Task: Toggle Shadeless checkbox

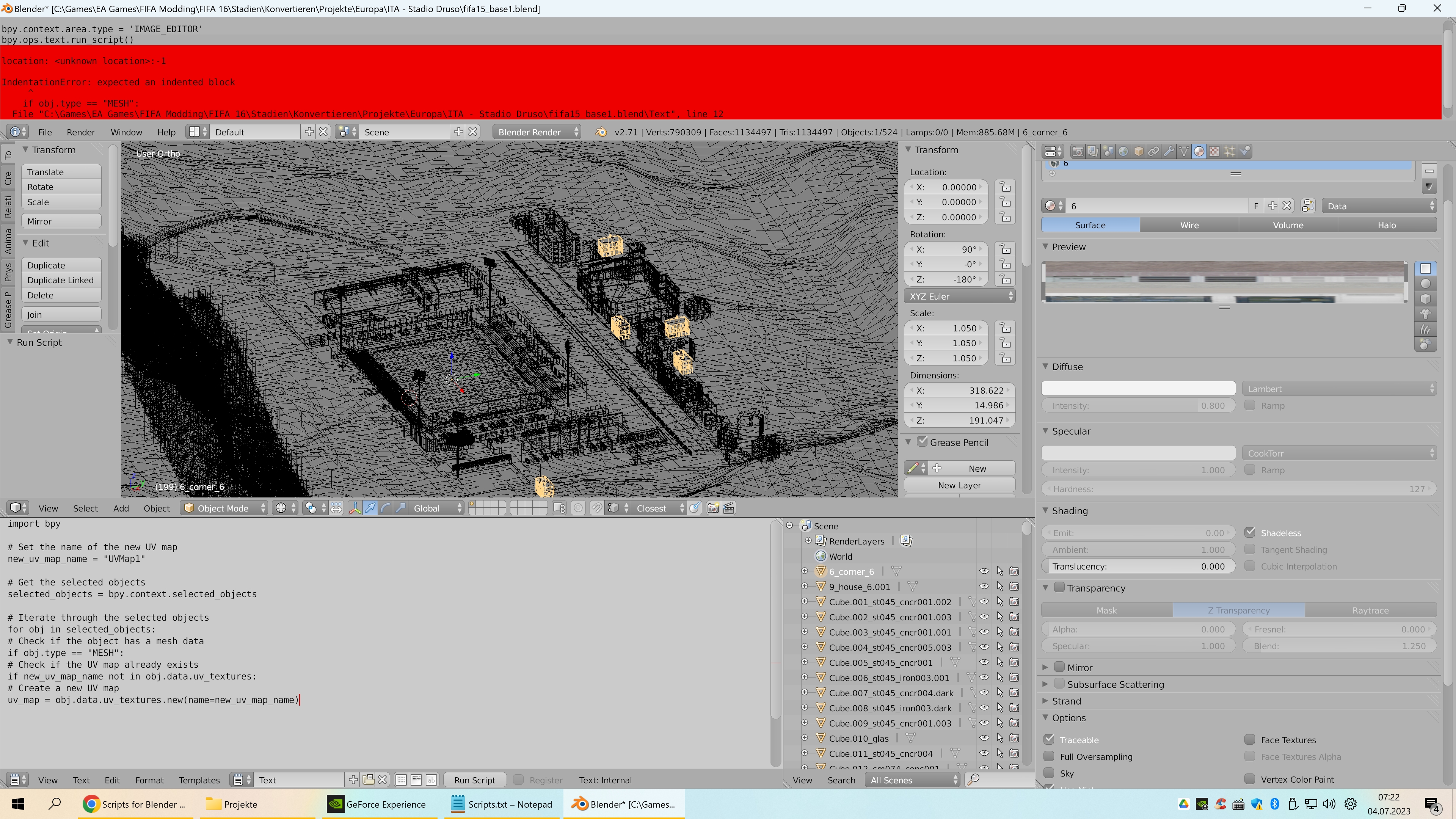Action: click(1250, 532)
